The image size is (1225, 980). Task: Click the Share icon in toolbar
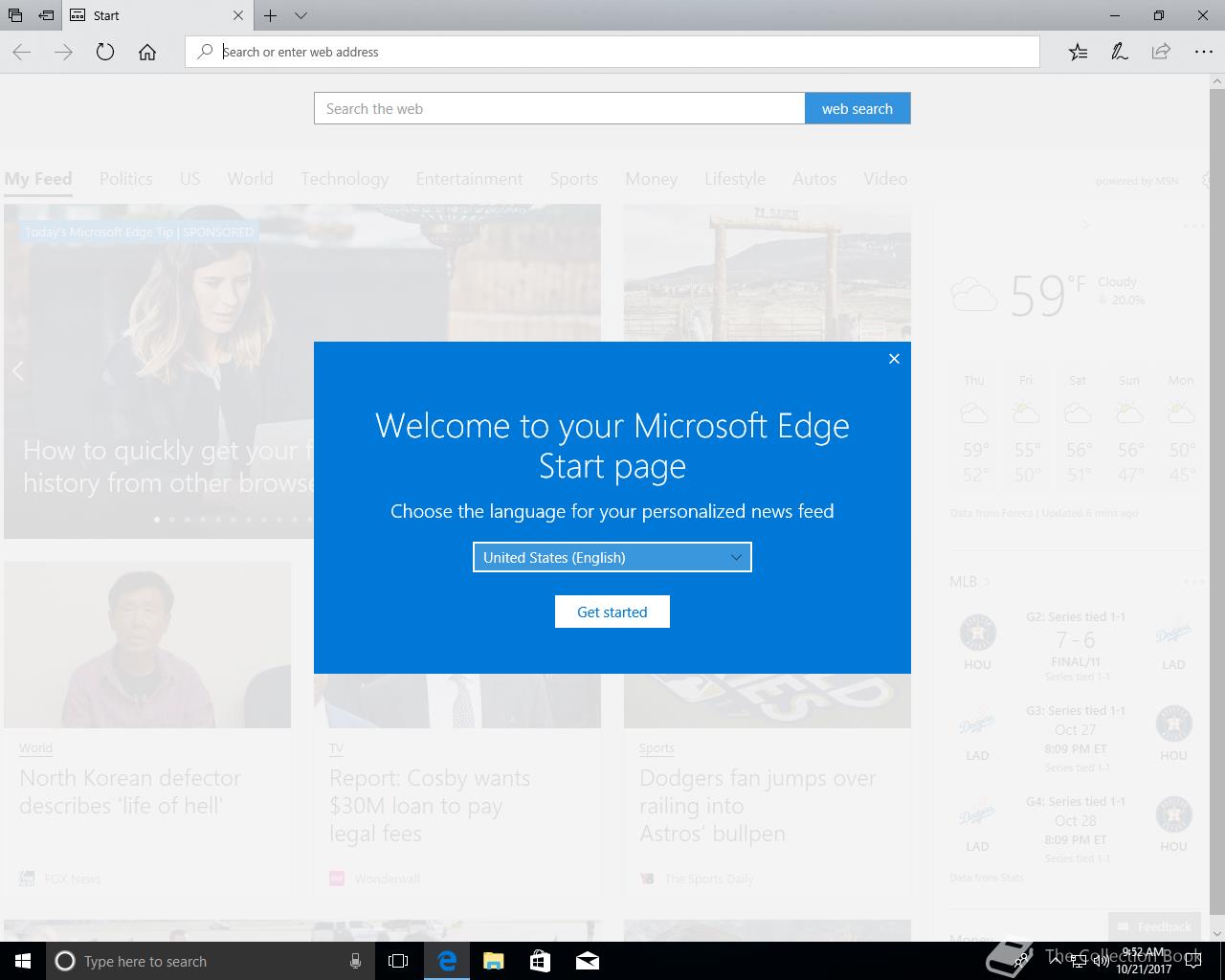coord(1161,53)
